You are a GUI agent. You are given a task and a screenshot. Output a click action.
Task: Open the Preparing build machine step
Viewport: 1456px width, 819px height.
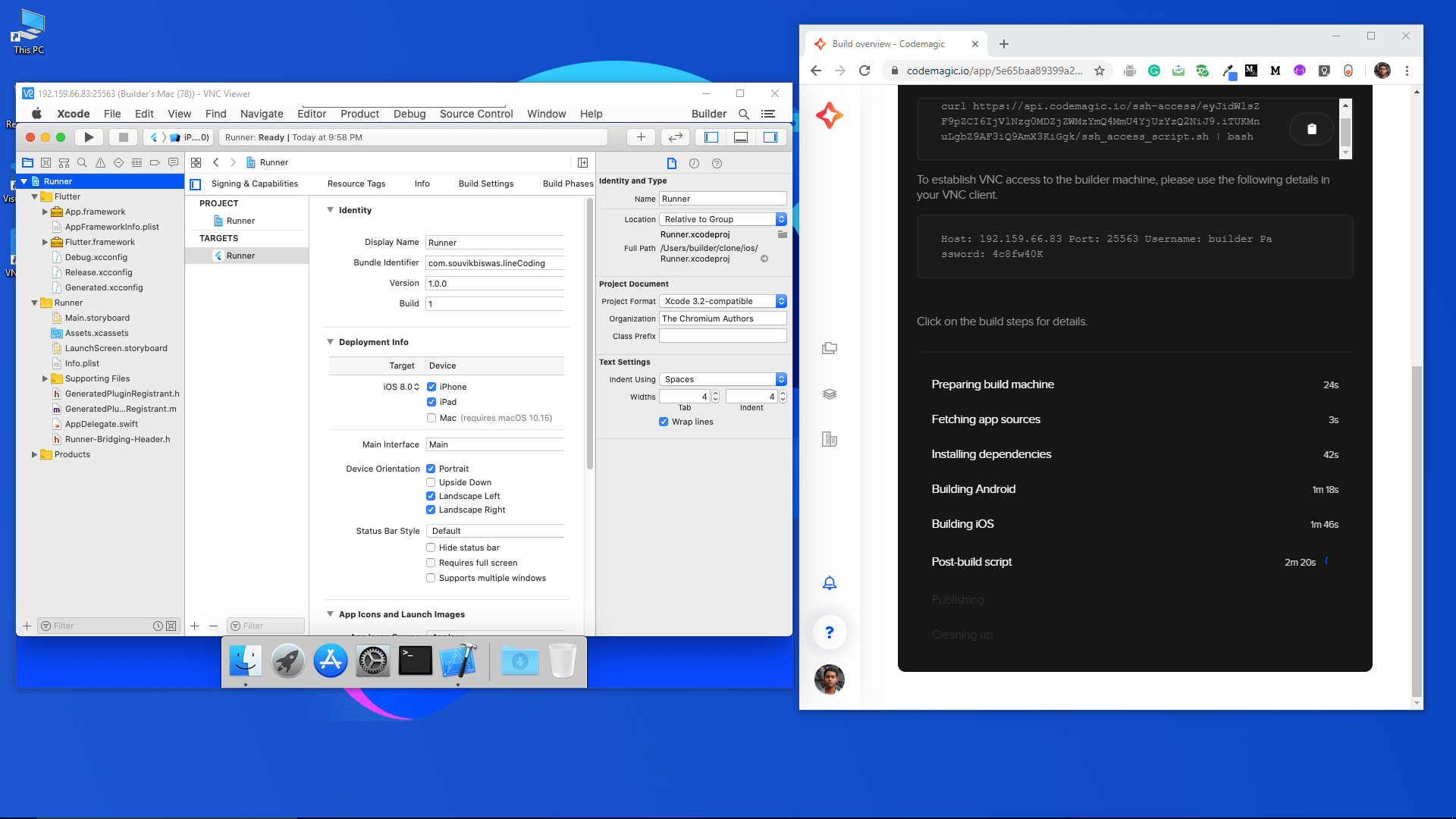1134,384
